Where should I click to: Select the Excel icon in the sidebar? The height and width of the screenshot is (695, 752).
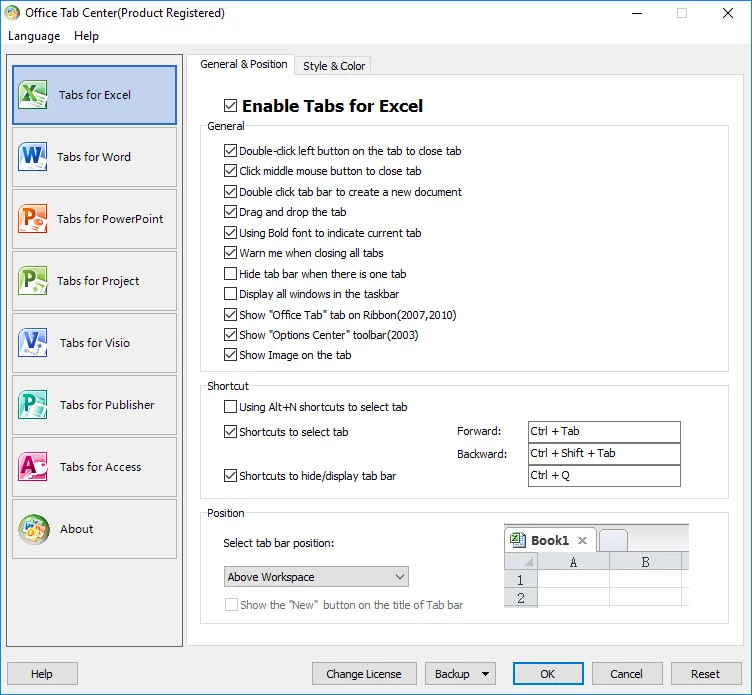[33, 94]
